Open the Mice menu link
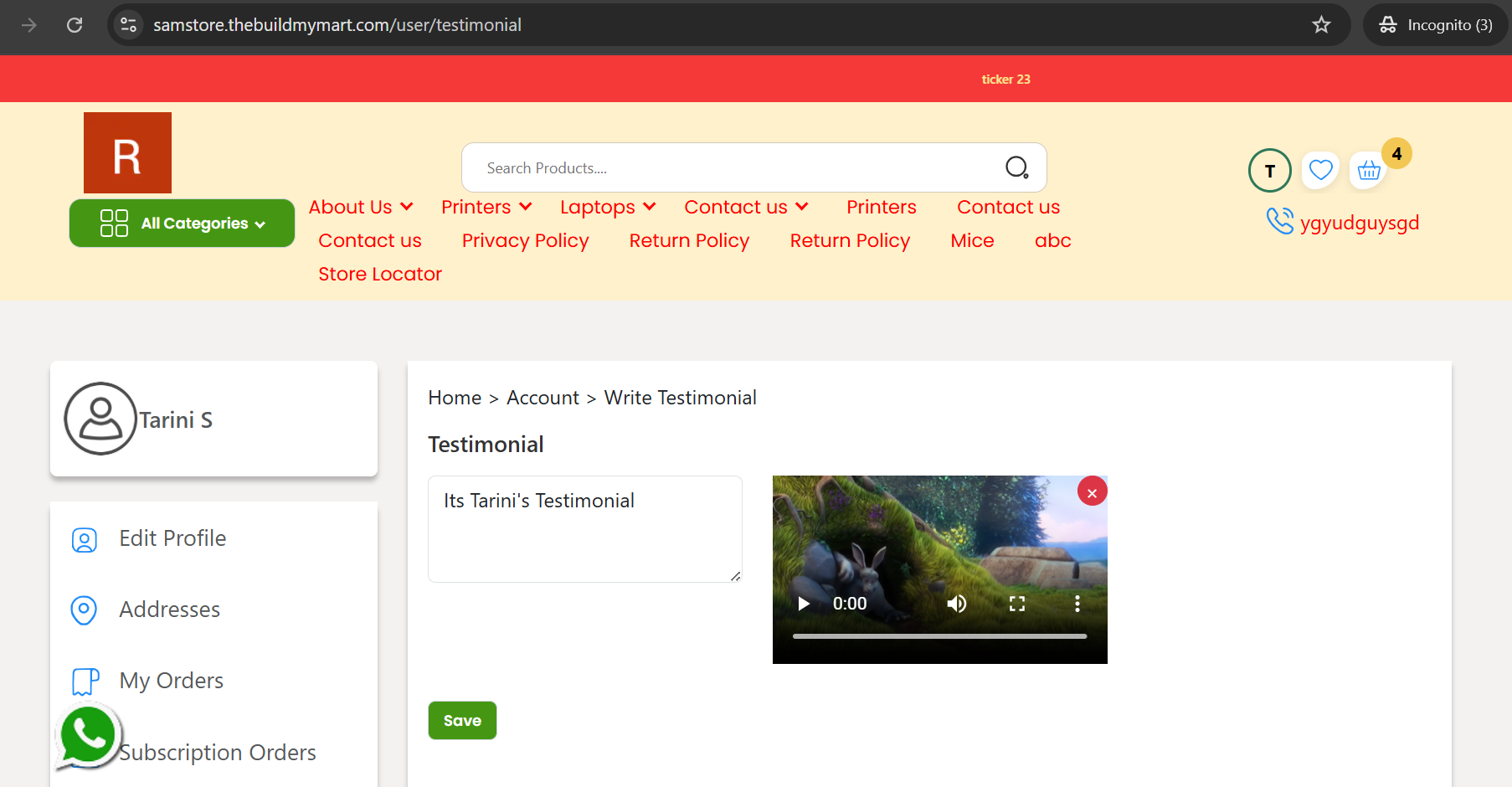 972,240
